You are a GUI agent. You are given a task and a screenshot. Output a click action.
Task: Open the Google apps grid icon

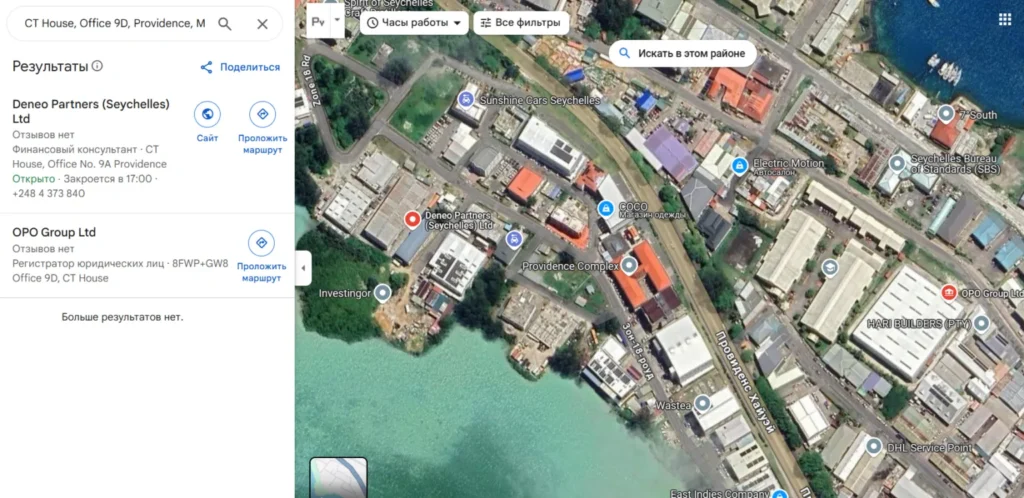pos(1004,20)
